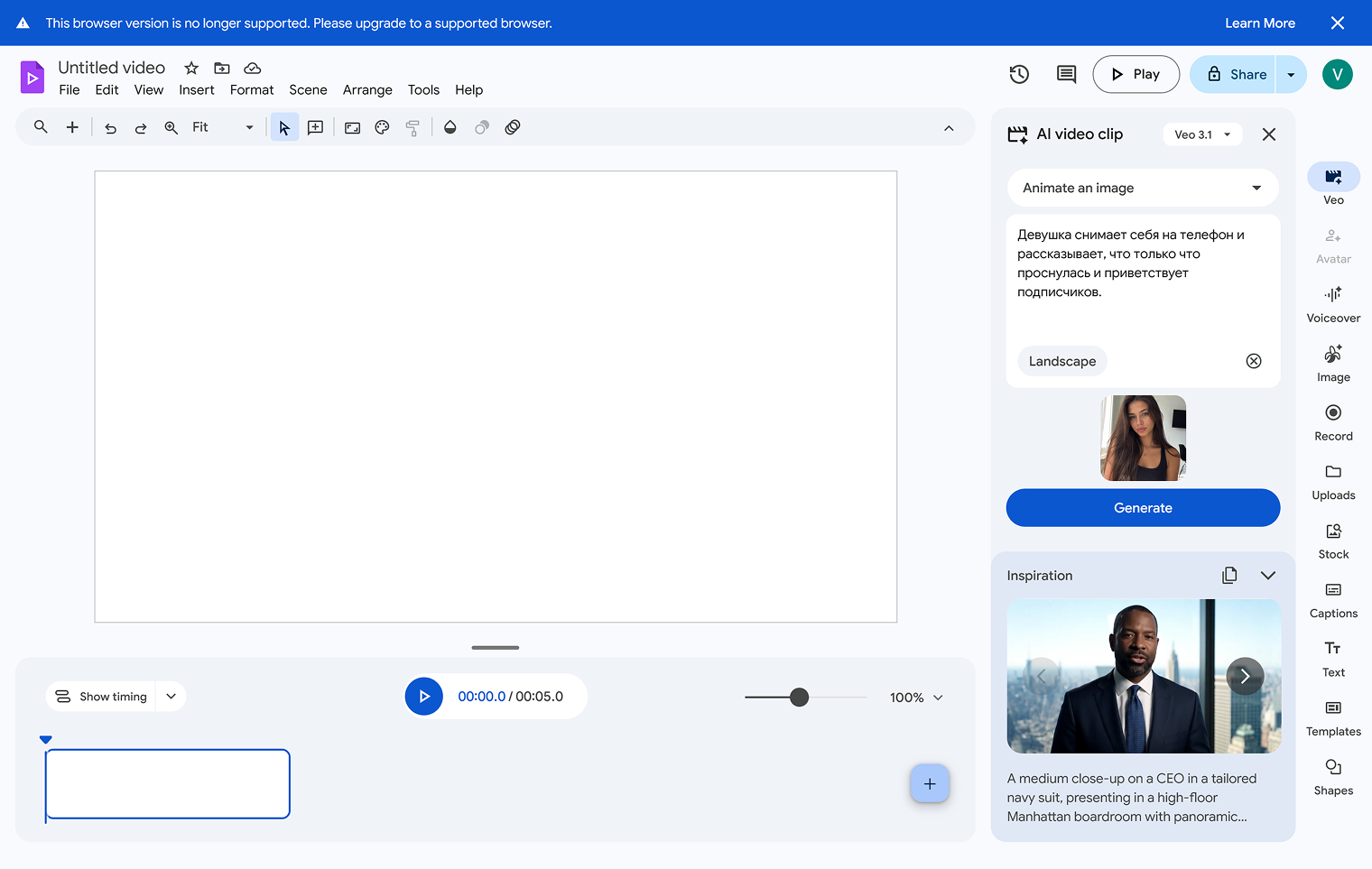1372x869 pixels.
Task: Open the Record side panel
Action: pos(1333,422)
